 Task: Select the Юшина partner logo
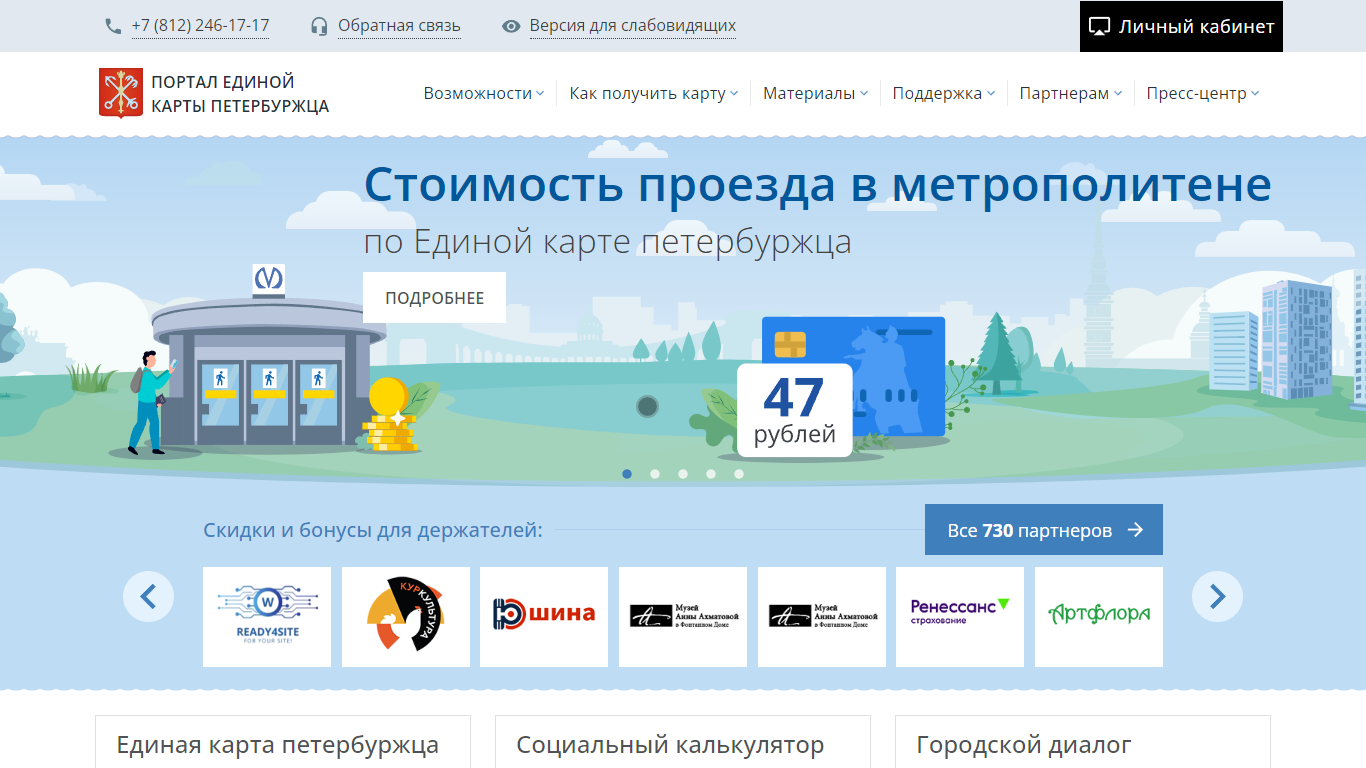point(544,617)
